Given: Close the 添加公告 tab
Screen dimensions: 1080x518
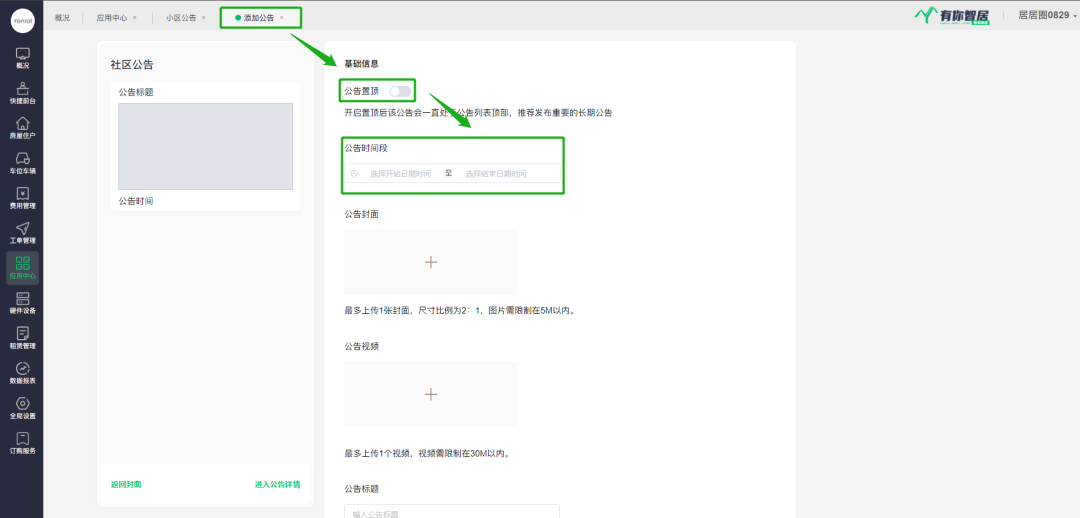Looking at the screenshot, I should coord(282,18).
